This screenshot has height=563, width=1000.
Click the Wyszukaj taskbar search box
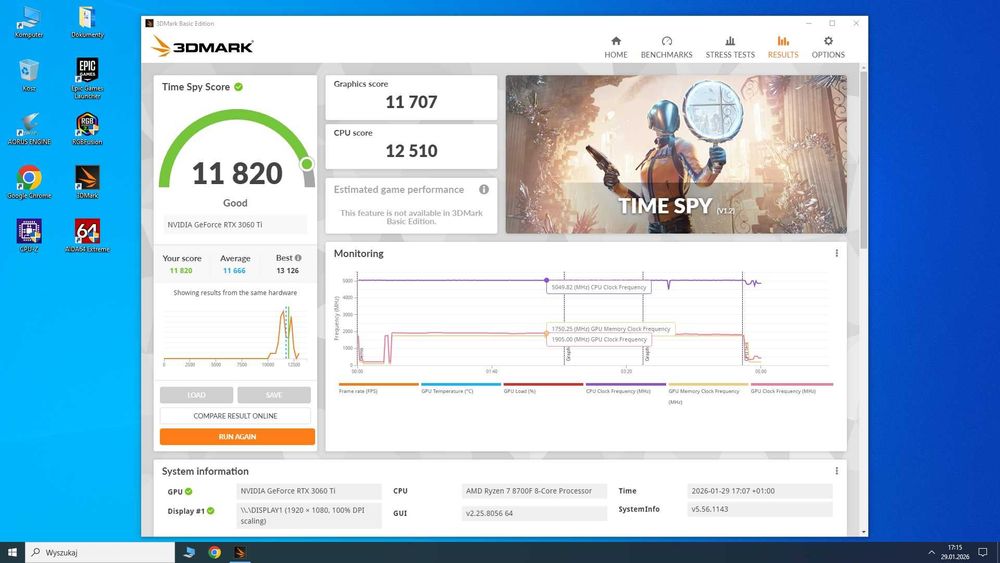click(x=100, y=552)
